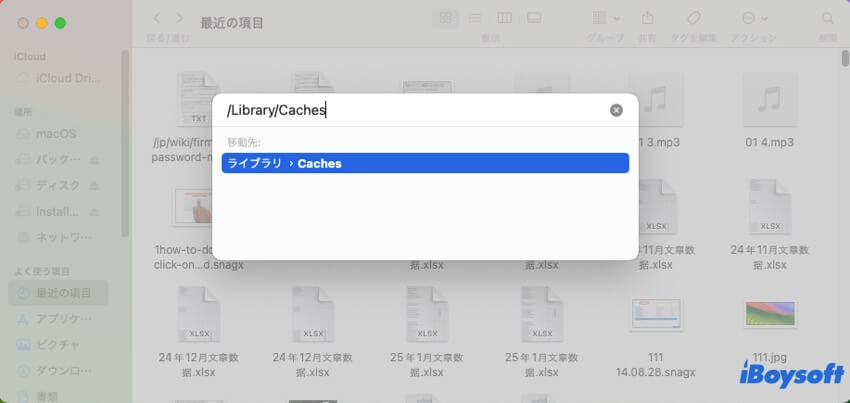Switch Finder to column view

coord(504,18)
